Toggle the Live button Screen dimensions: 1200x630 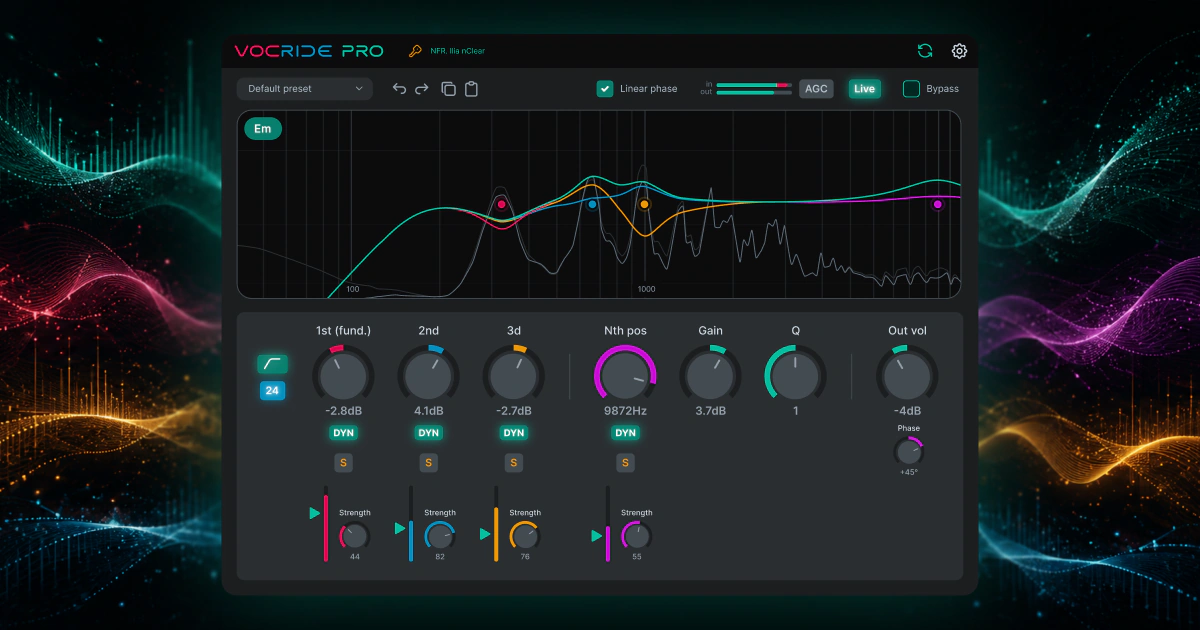(x=865, y=89)
